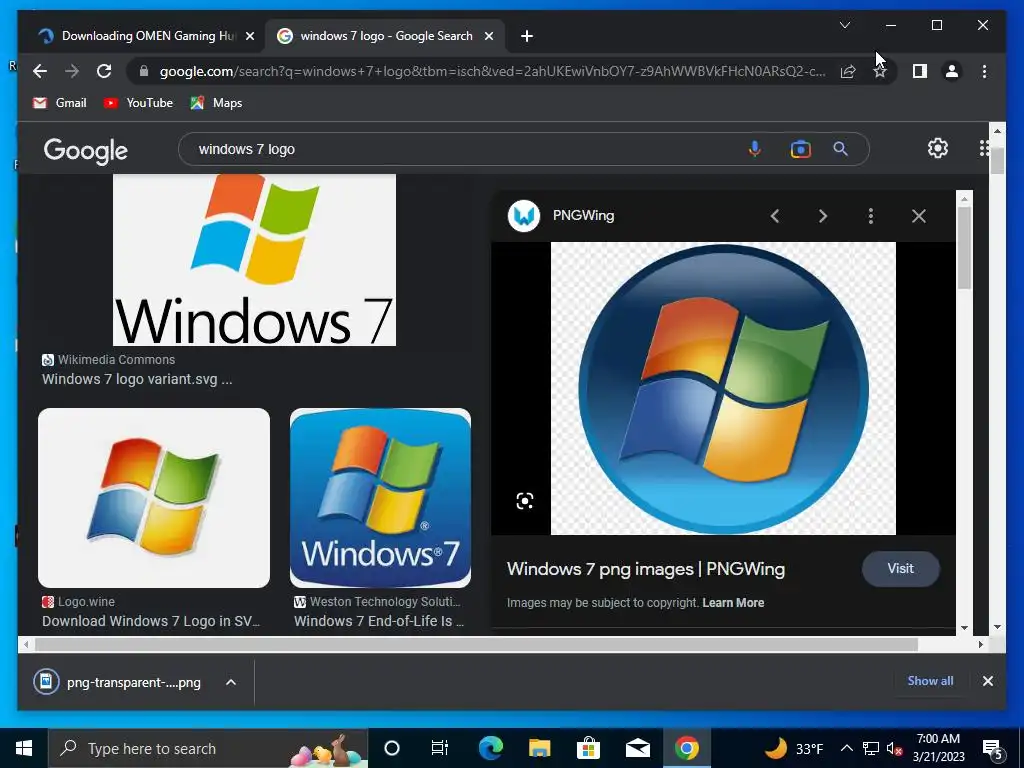The width and height of the screenshot is (1024, 768).
Task: Click Windows 7 logo variant.svg caption
Action: point(137,379)
